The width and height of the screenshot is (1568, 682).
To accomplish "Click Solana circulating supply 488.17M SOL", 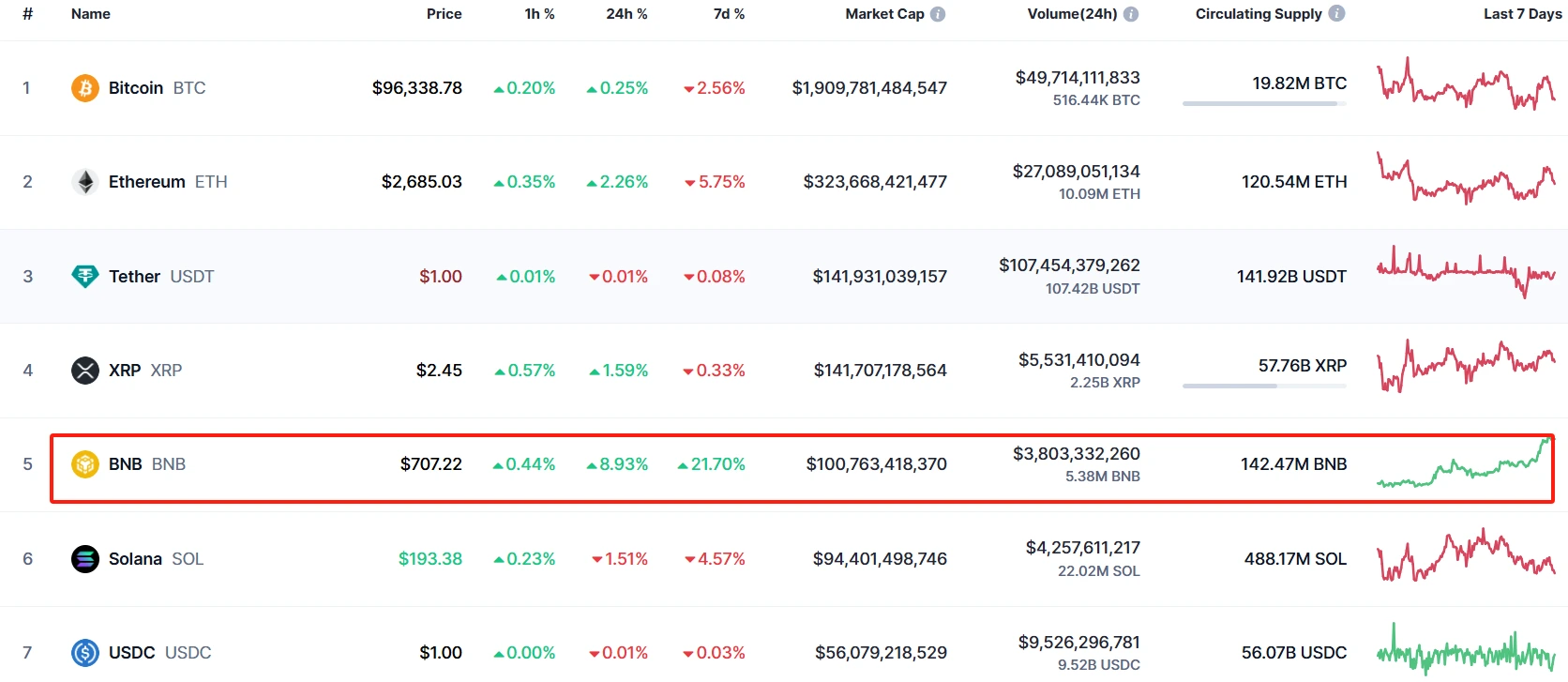I will click(x=1295, y=559).
